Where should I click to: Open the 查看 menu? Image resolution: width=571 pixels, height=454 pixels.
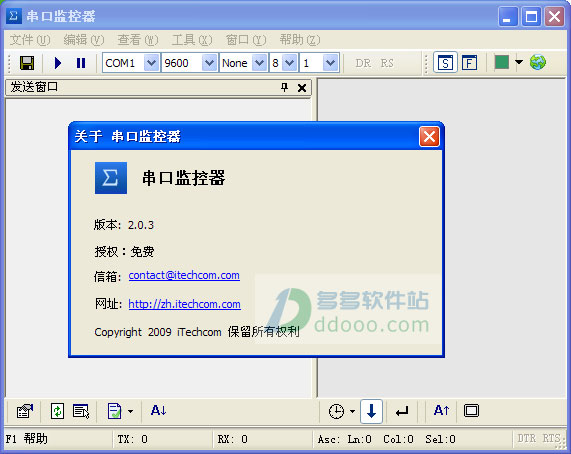tap(138, 39)
